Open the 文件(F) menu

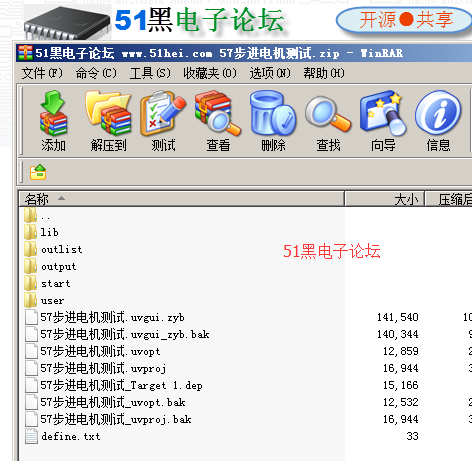point(42,73)
